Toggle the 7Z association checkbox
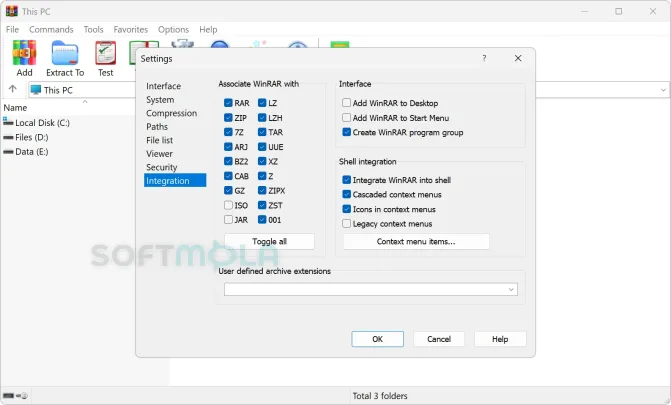The width and height of the screenshot is (671, 405). tap(228, 132)
